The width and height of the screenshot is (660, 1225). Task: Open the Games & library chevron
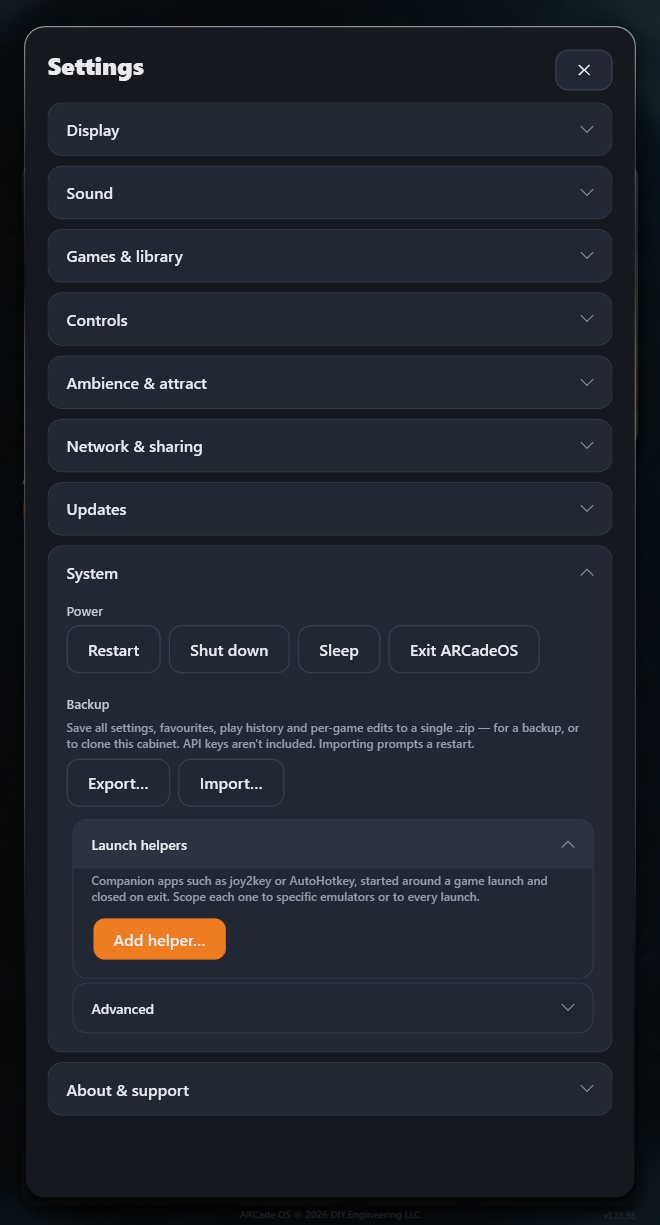587,255
